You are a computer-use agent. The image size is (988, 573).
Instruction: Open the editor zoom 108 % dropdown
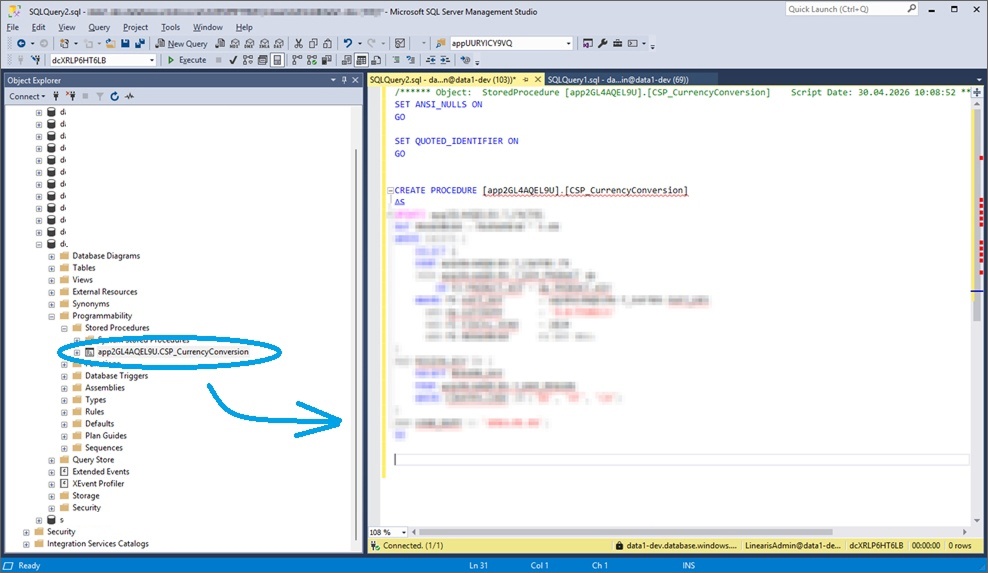tap(403, 532)
